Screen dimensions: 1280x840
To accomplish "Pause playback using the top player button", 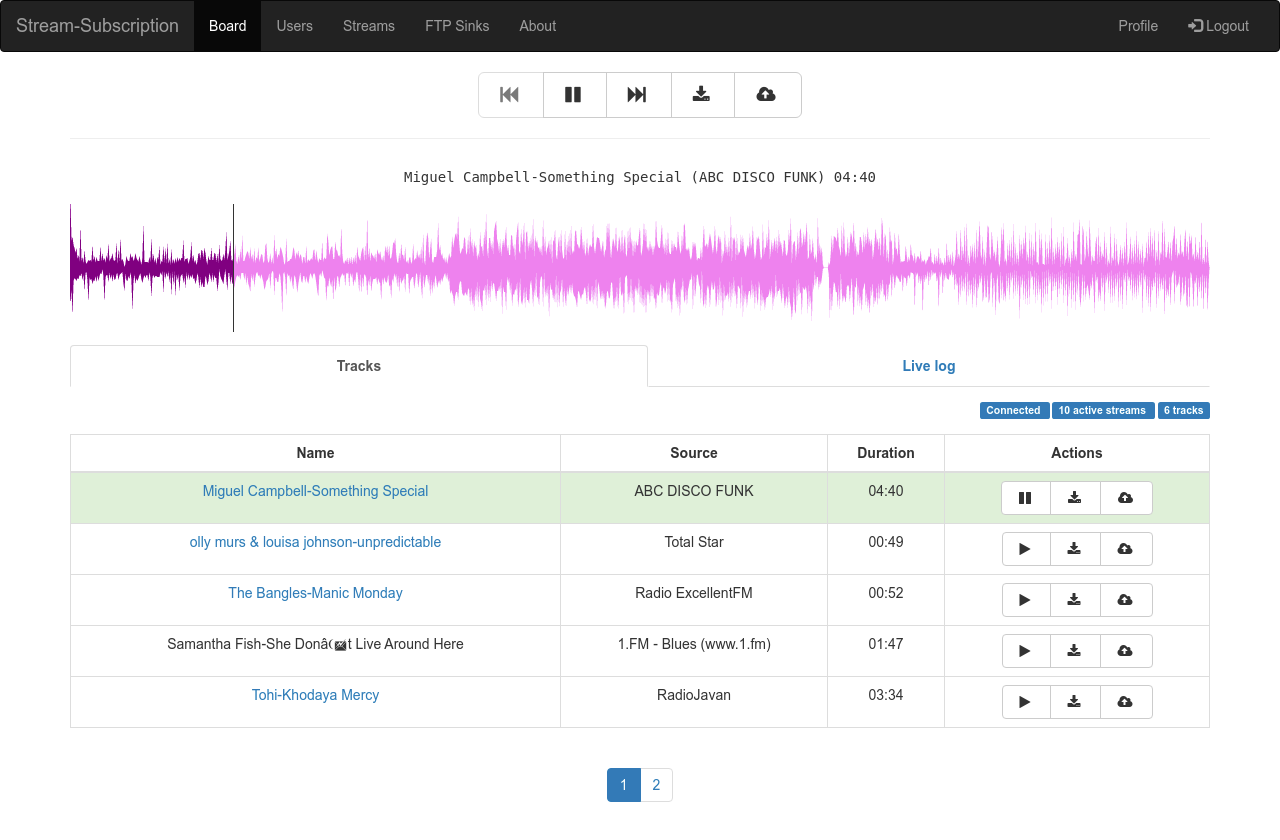I will tap(575, 95).
